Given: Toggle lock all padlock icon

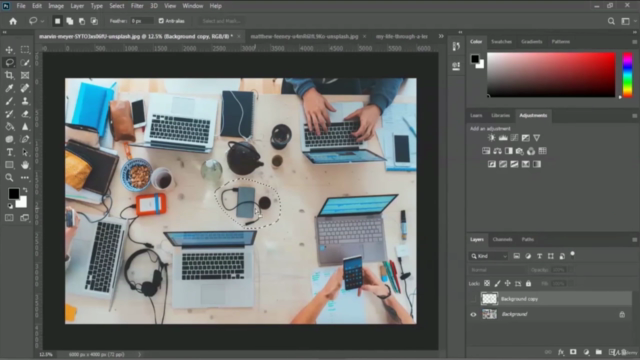Looking at the screenshot, I should click(528, 283).
